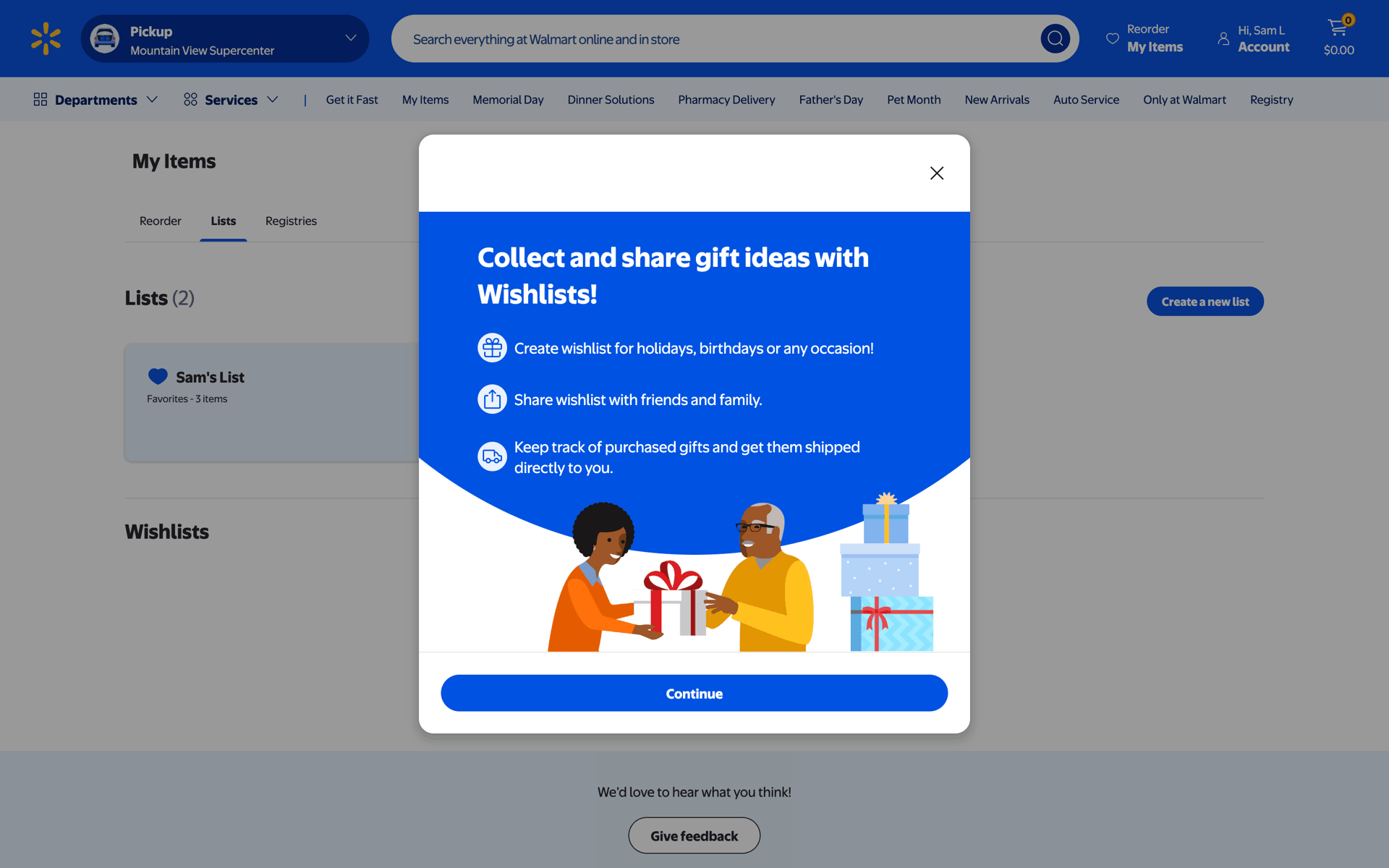
Task: Open Get it Fast nav link
Action: coord(352,100)
